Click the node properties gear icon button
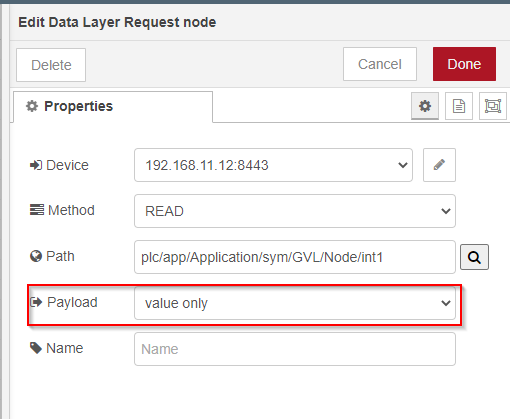Image resolution: width=510 pixels, height=419 pixels. (x=425, y=106)
